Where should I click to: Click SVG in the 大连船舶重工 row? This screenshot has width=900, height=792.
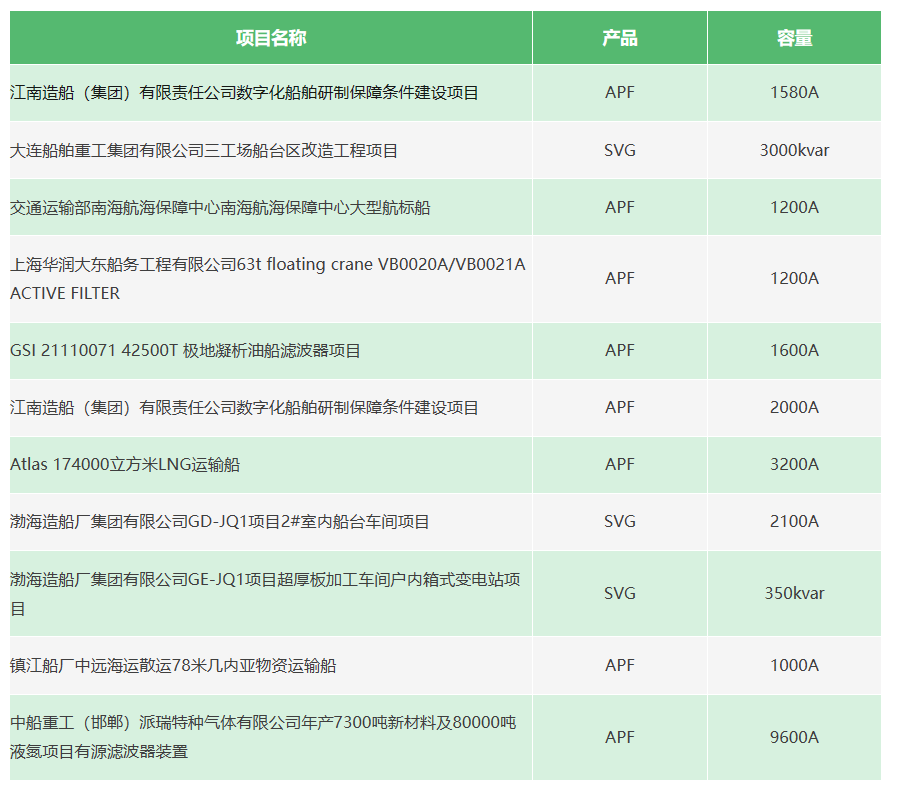[620, 150]
